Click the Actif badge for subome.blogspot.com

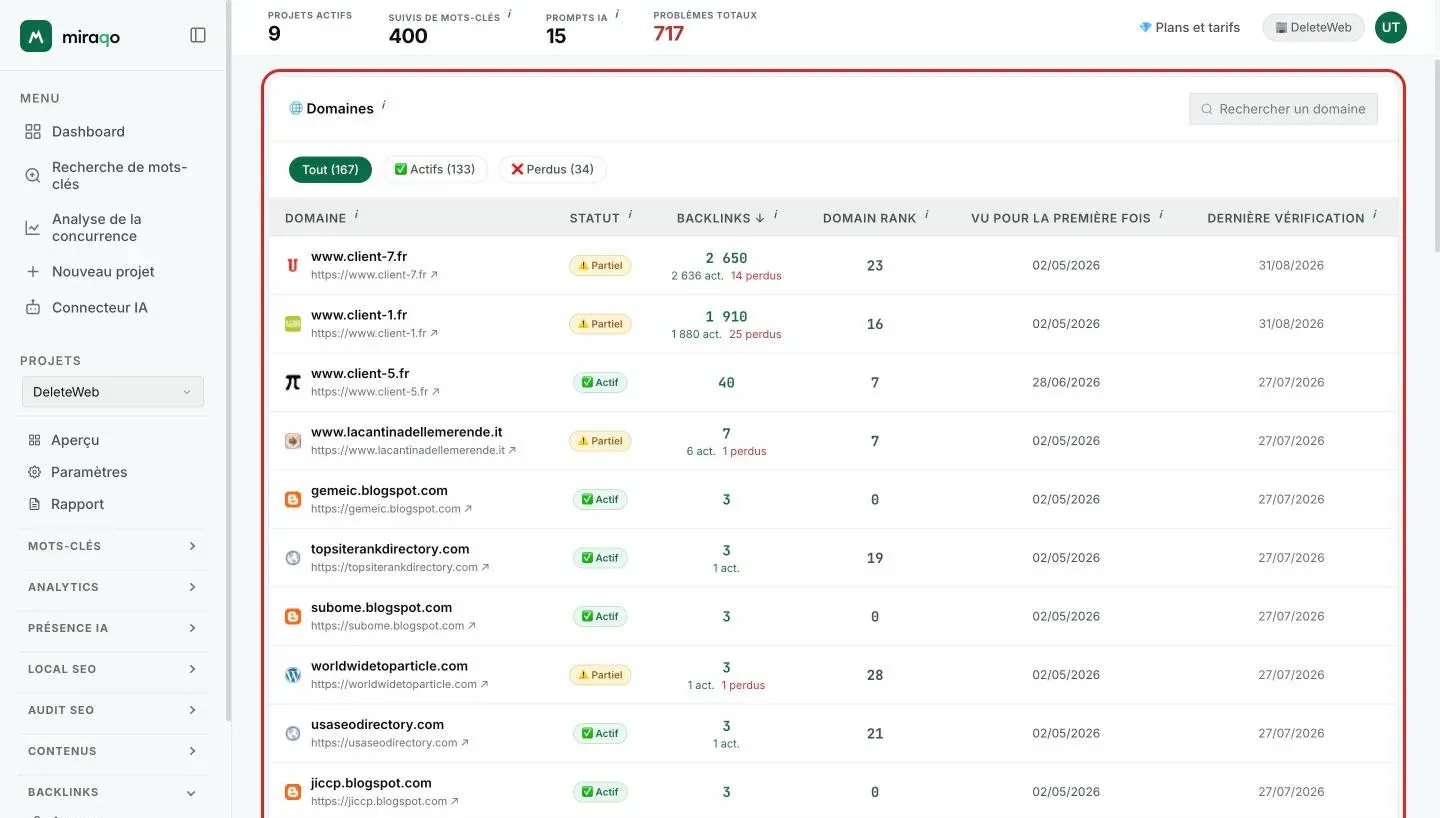click(600, 617)
